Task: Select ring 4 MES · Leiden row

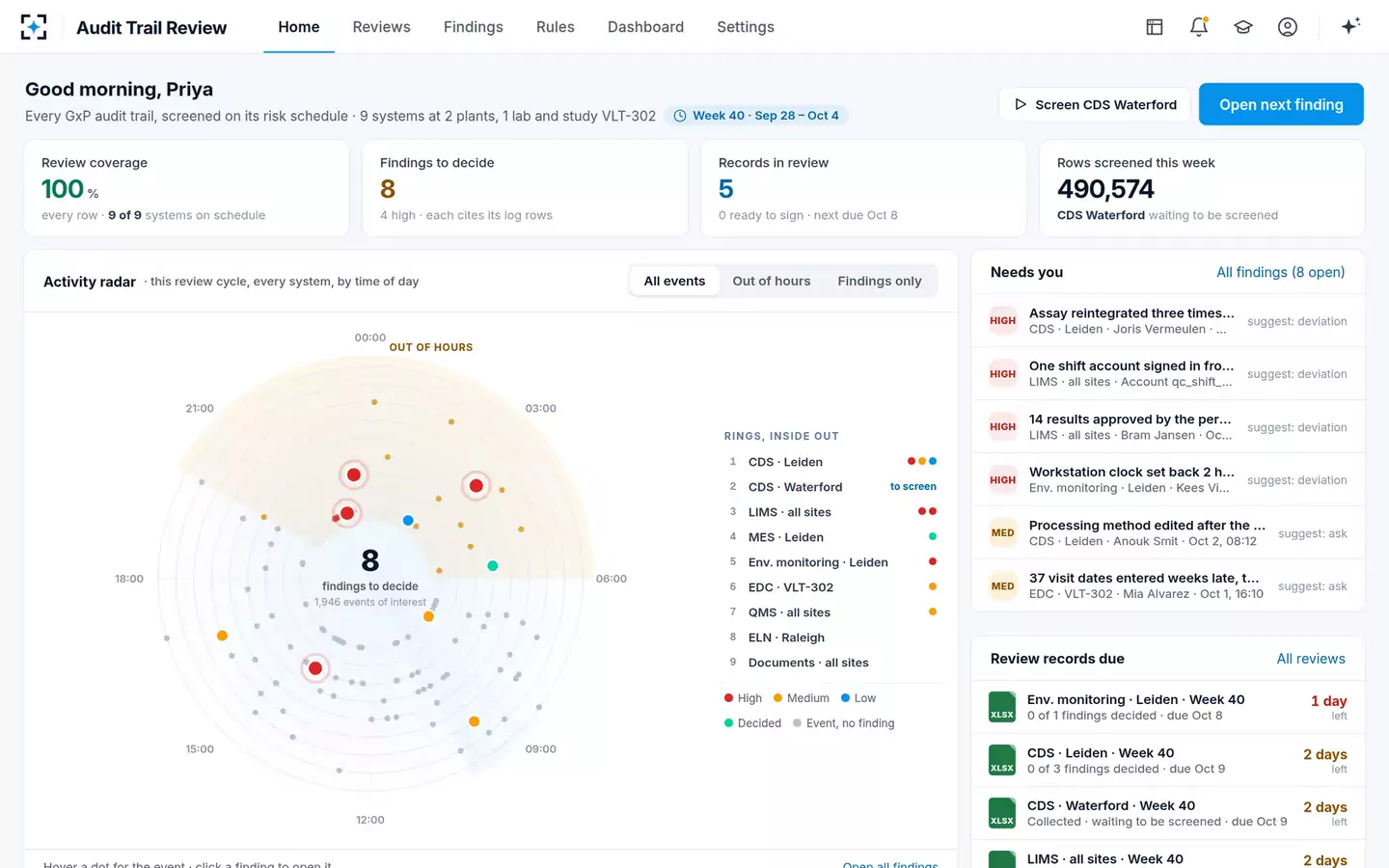Action: coord(831,537)
